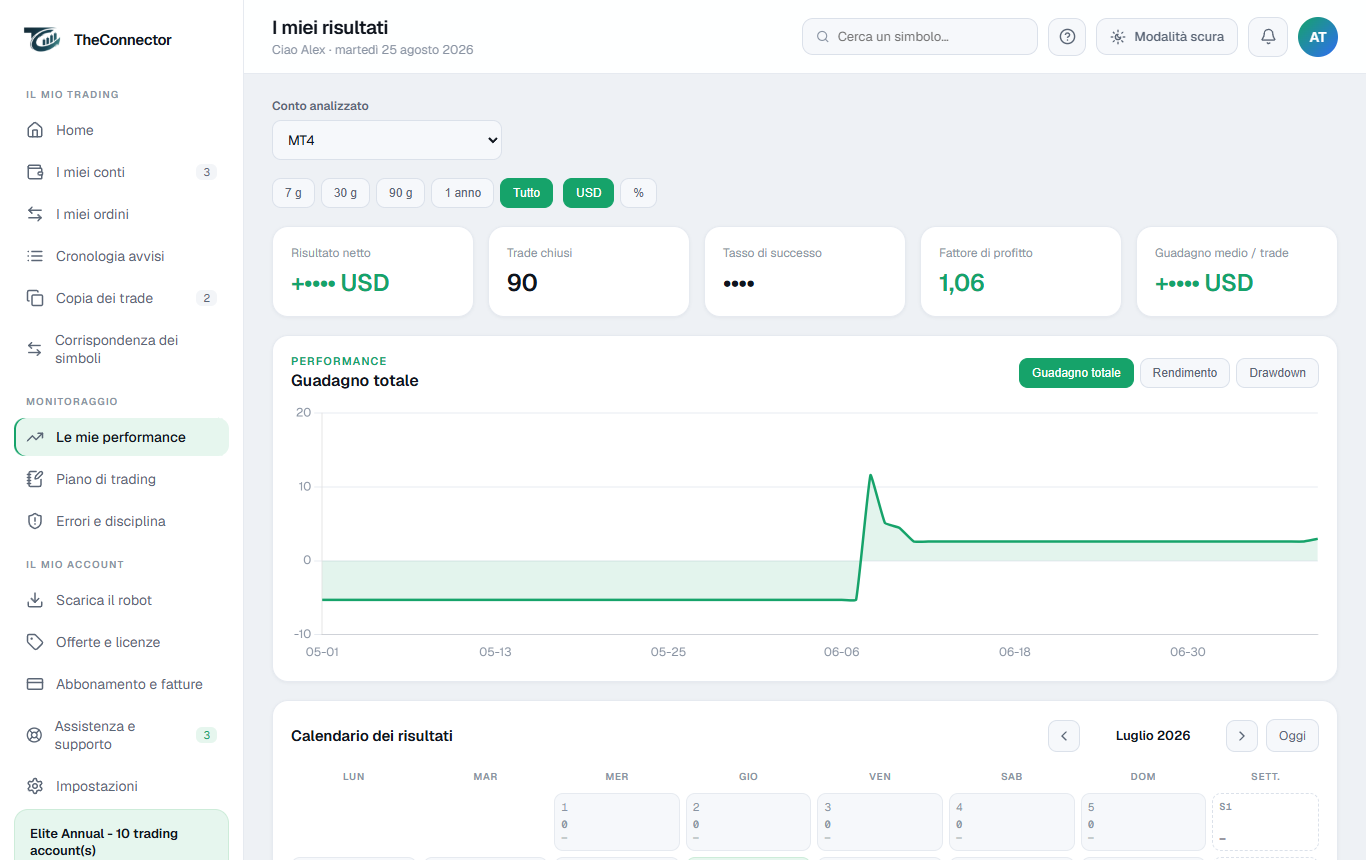The image size is (1366, 860).
Task: Click the sun icon on Modalità scura
Action: (x=1118, y=37)
